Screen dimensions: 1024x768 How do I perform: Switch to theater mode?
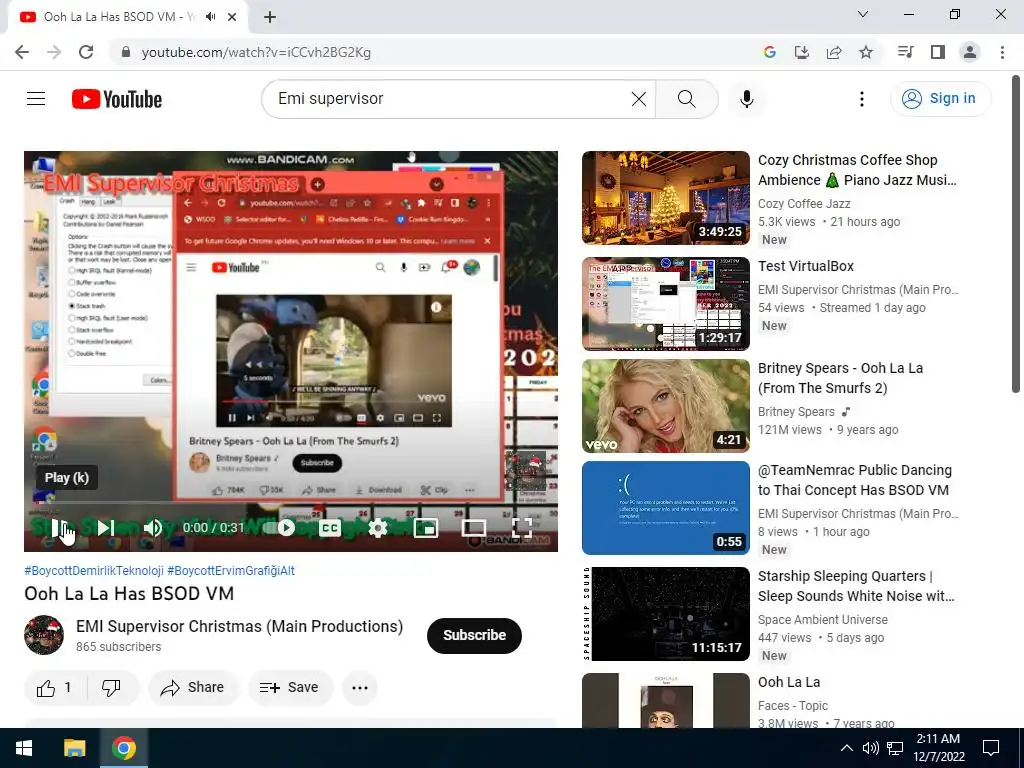tap(473, 528)
